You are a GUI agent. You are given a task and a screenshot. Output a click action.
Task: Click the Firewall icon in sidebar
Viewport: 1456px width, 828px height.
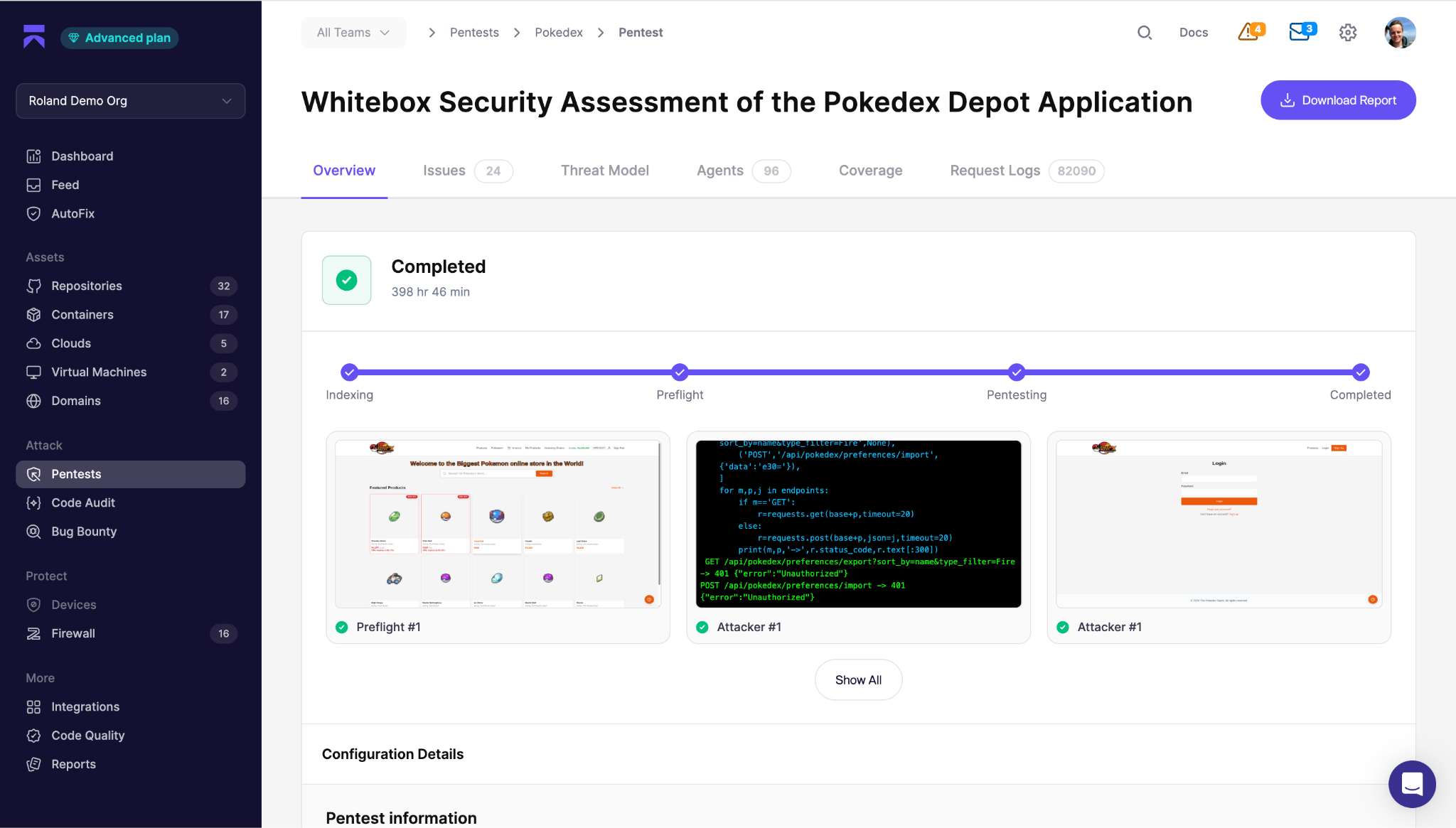(33, 633)
